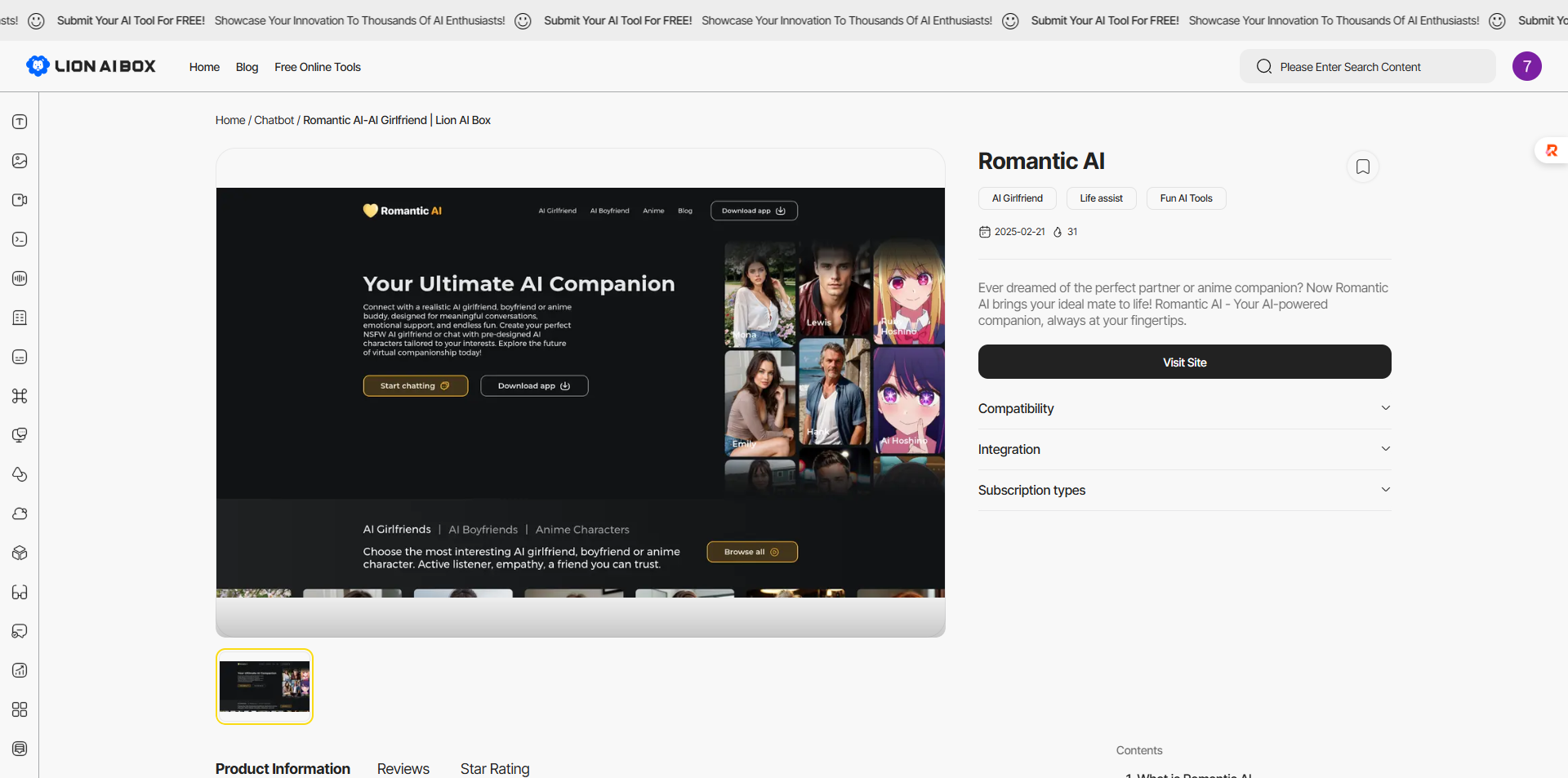Image resolution: width=1568 pixels, height=778 pixels.
Task: Open the Audio waveform category icon in the sidebar
Action: pyautogui.click(x=20, y=278)
